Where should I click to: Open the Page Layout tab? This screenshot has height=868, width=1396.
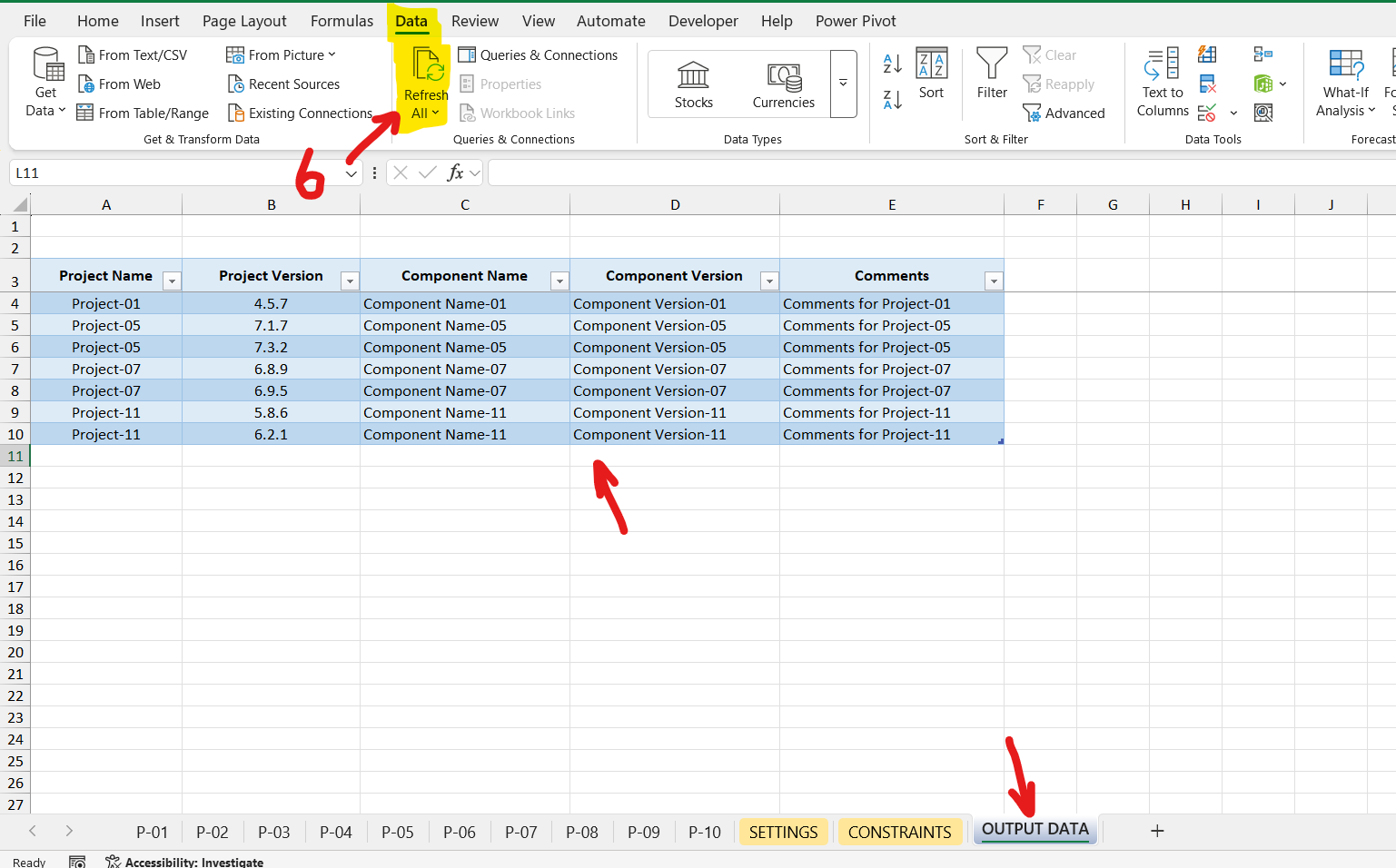tap(244, 21)
